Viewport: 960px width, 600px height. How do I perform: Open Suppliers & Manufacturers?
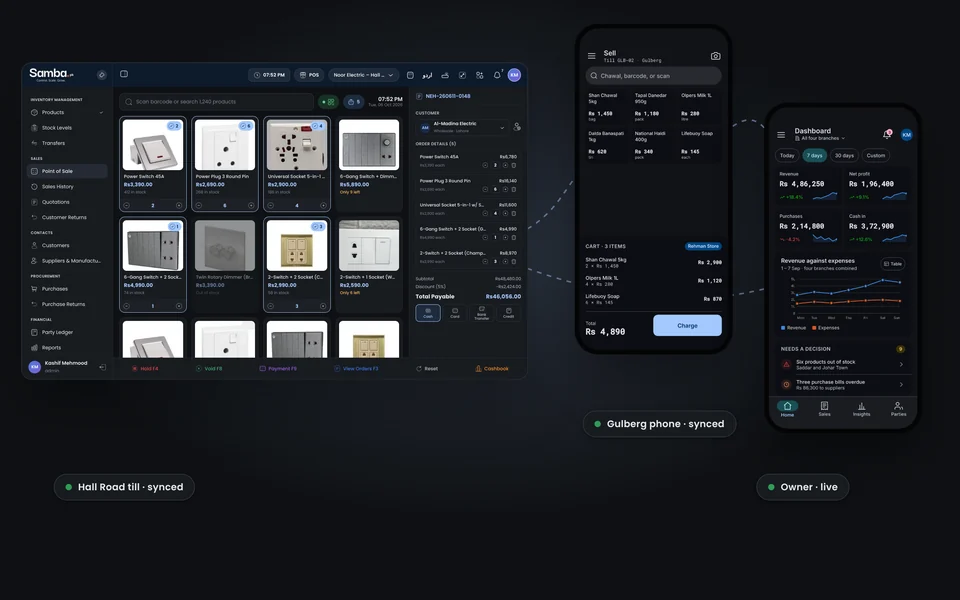point(66,261)
